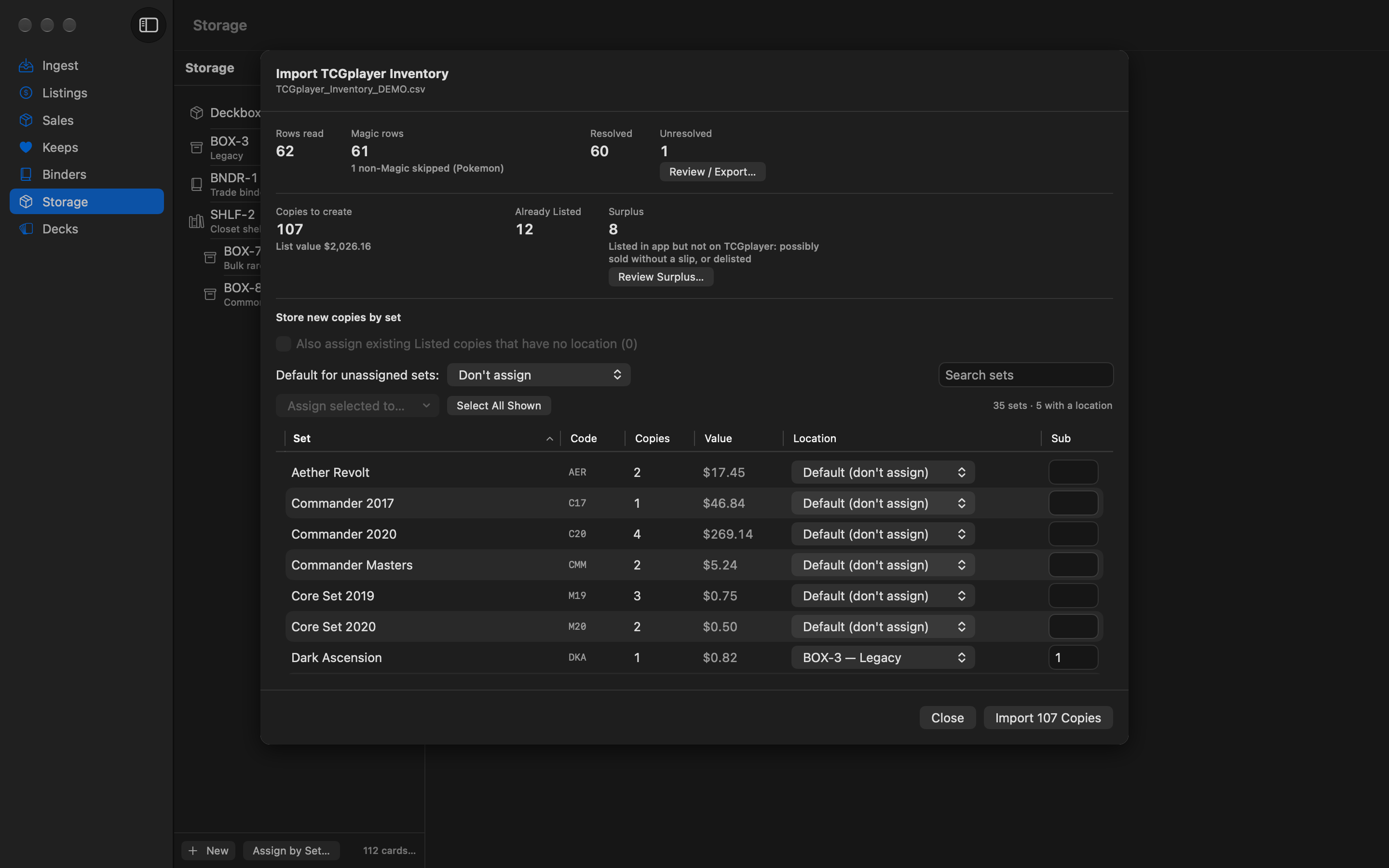The width and height of the screenshot is (1389, 868).
Task: Sort by the Set column header
Action: click(x=422, y=439)
